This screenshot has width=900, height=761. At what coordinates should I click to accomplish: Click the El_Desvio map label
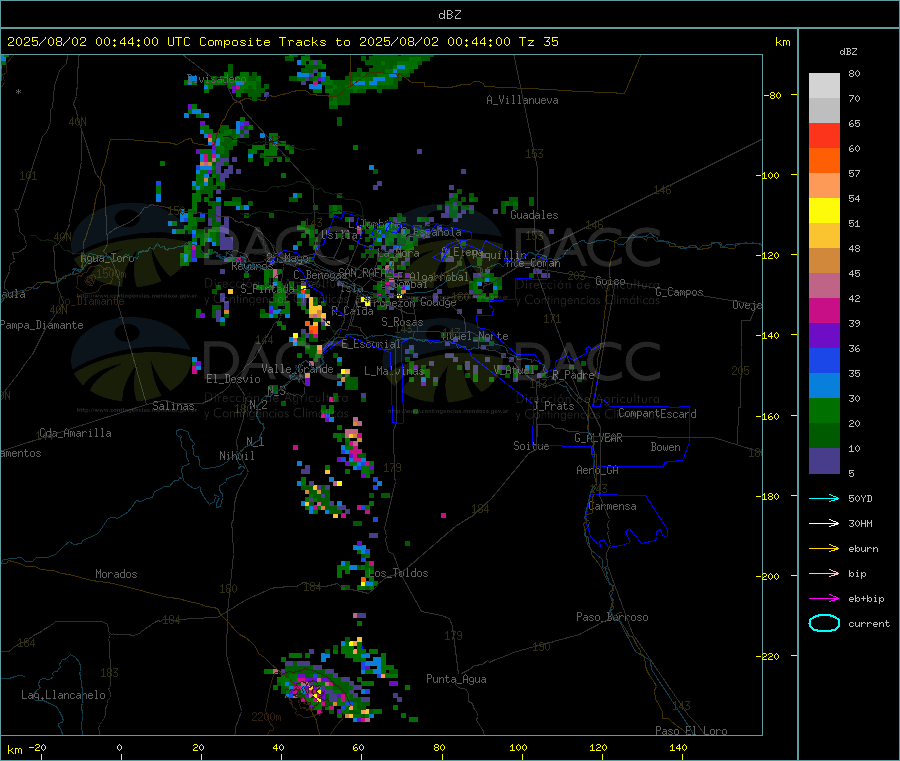[x=233, y=379]
